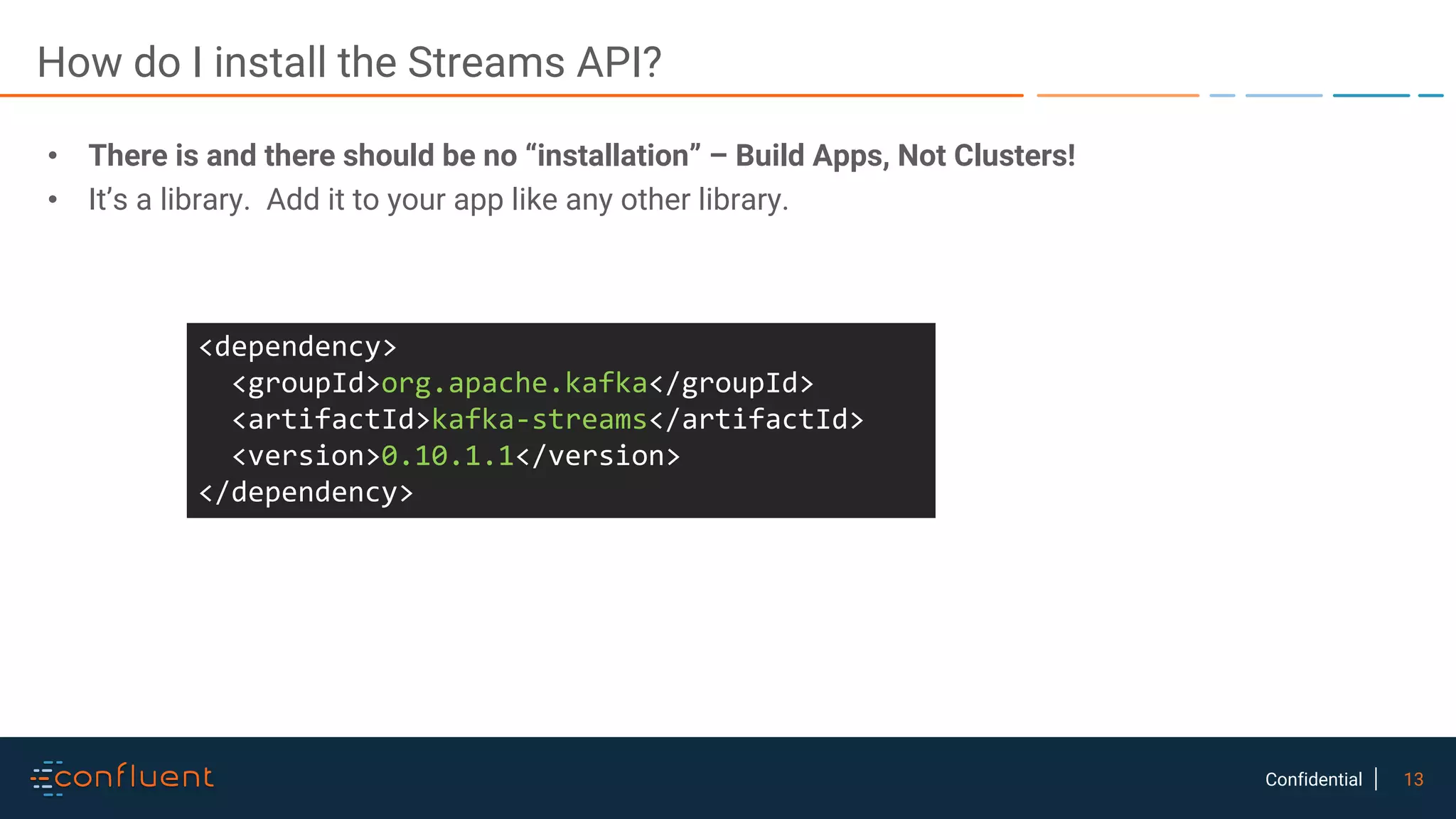Click the opening dependency tag
The width and height of the screenshot is (1456, 819).
297,347
